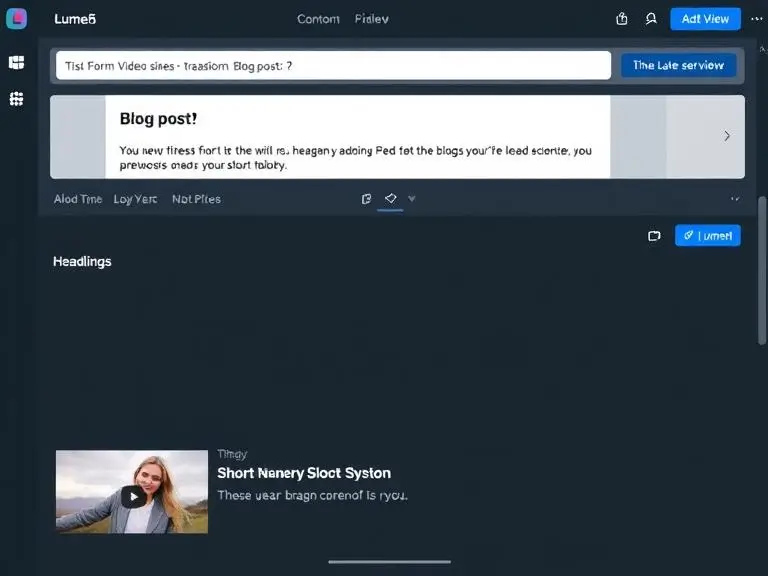Go to next blog post with chevron arrow

(727, 136)
